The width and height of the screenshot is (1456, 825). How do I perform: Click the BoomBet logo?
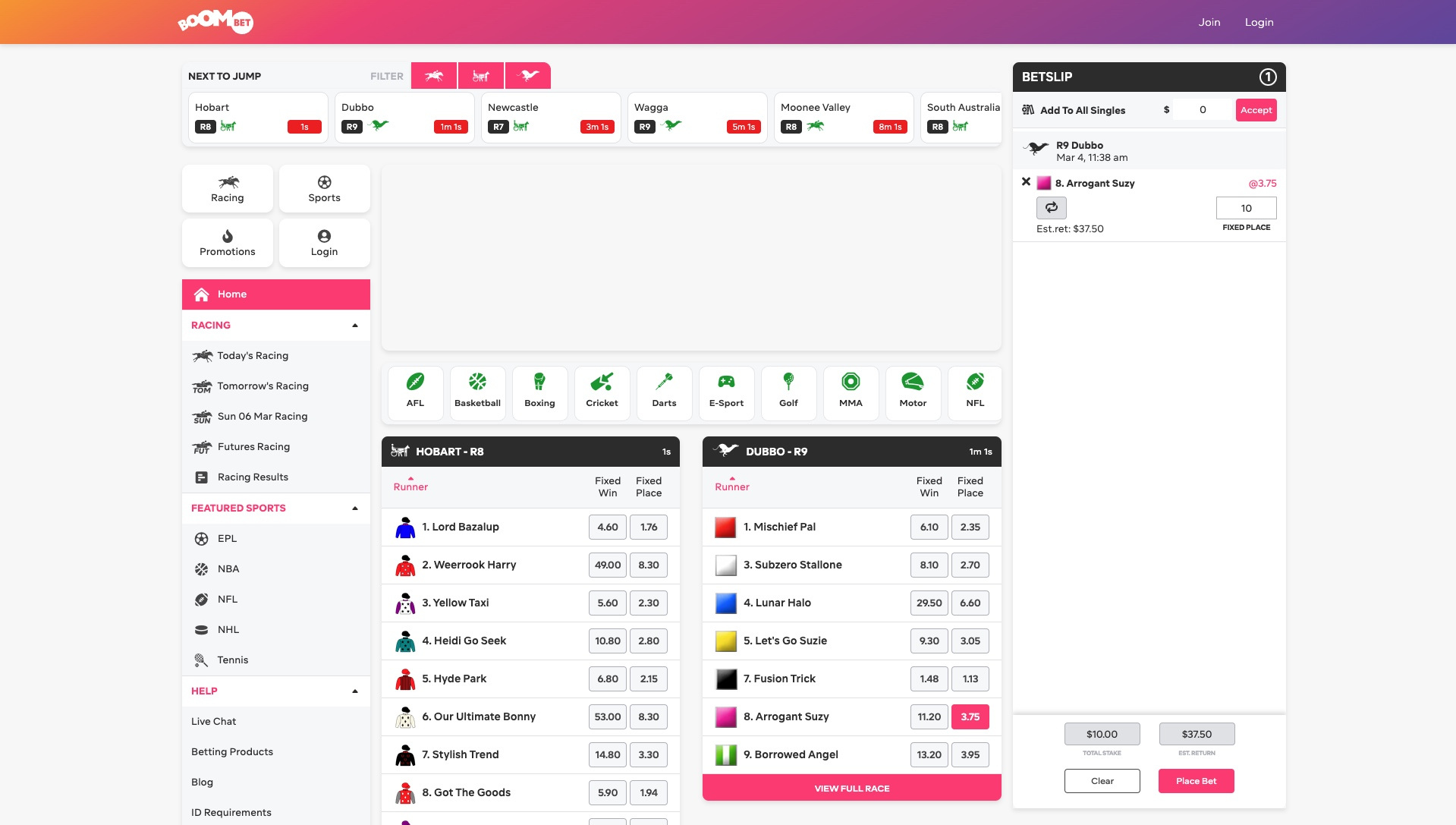tap(215, 21)
